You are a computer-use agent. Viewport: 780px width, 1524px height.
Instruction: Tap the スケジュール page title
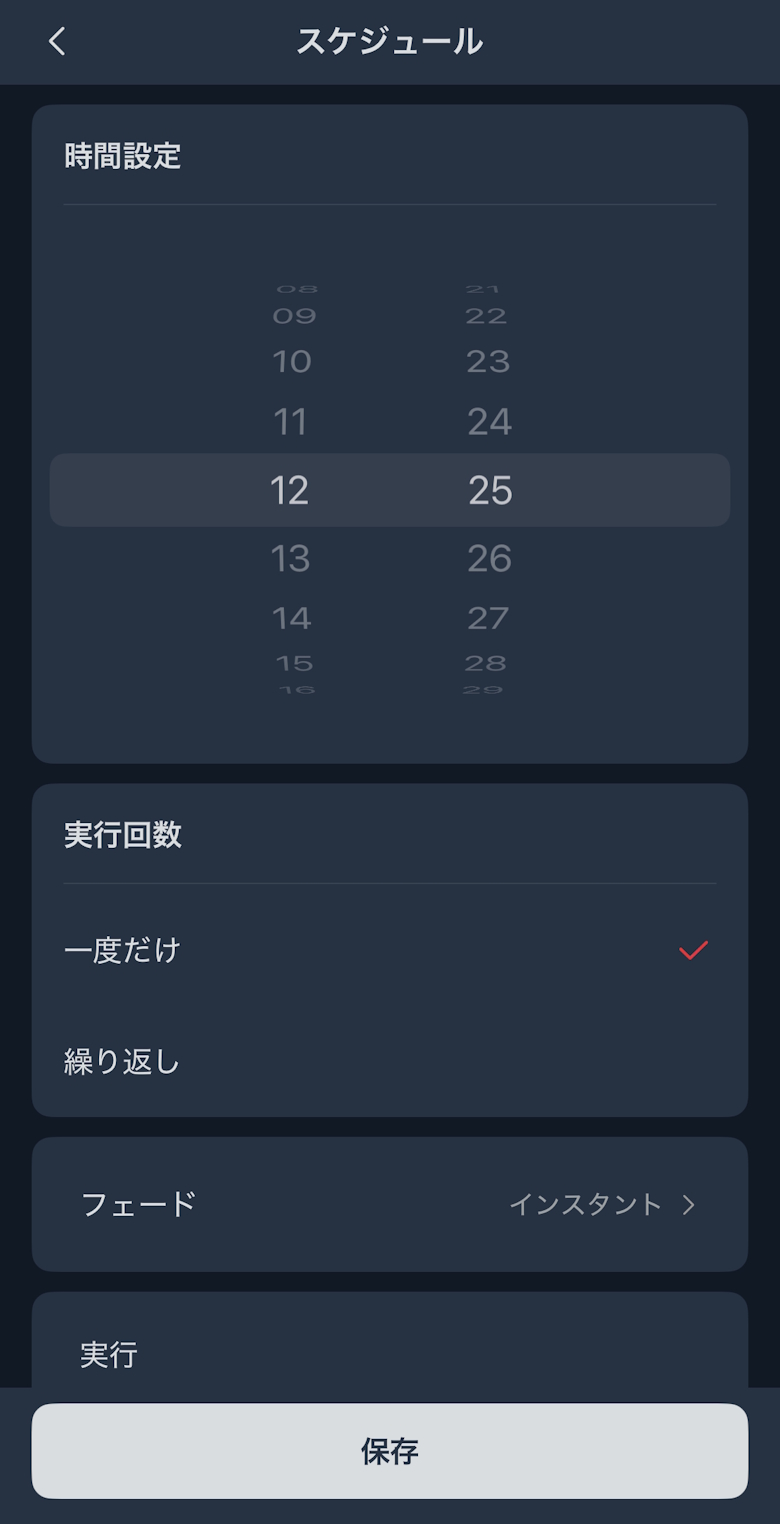390,42
